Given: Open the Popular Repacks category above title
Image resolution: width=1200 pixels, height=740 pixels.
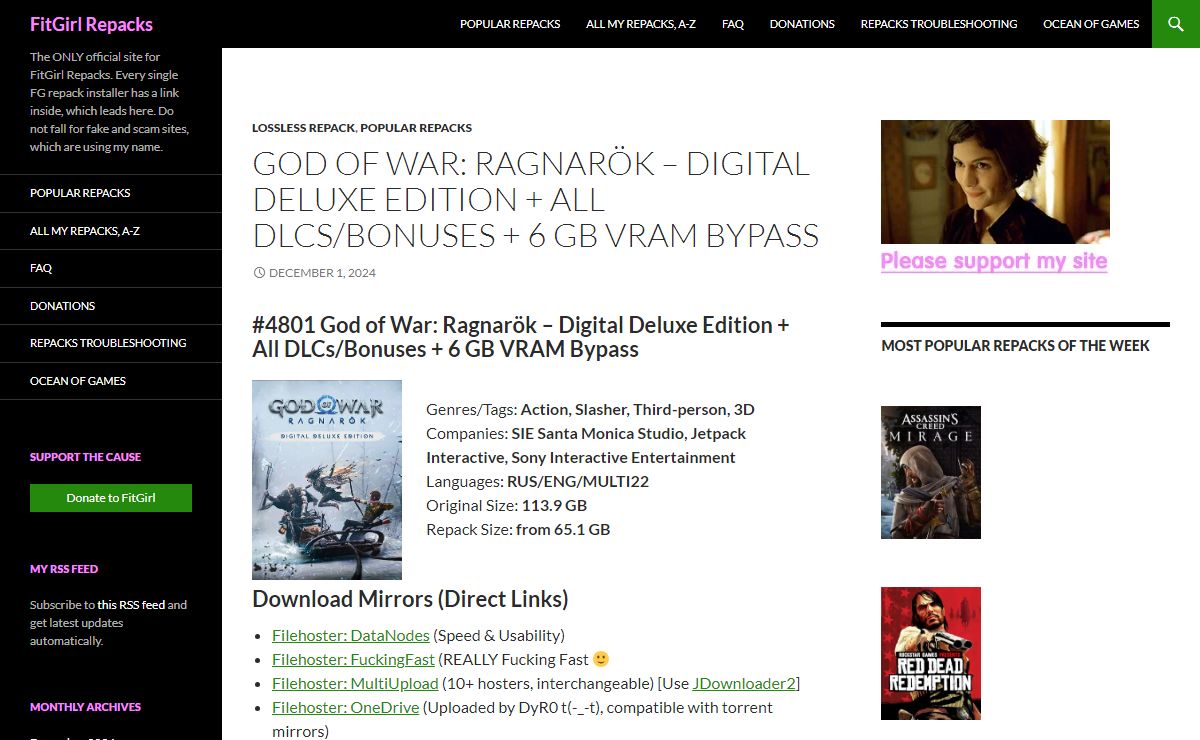Looking at the screenshot, I should point(416,128).
